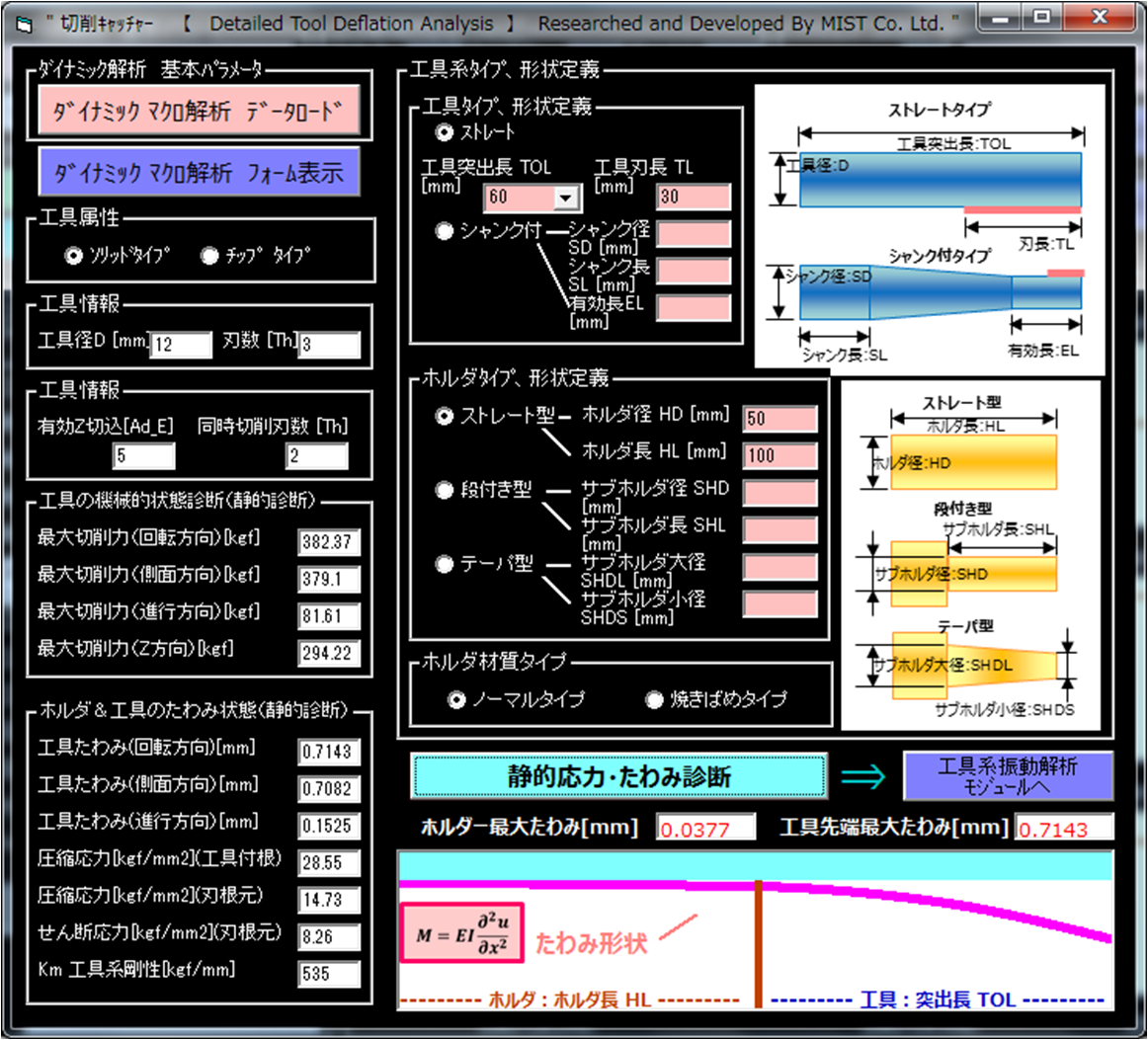Click the ホルダ長 HL input field
Image resolution: width=1148 pixels, height=1040 pixels.
point(779,456)
